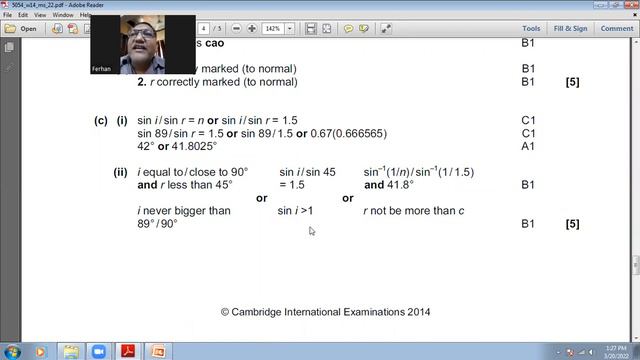The width and height of the screenshot is (640, 360).
Task: Click the attachments paperclip panel icon
Action: coord(9,67)
